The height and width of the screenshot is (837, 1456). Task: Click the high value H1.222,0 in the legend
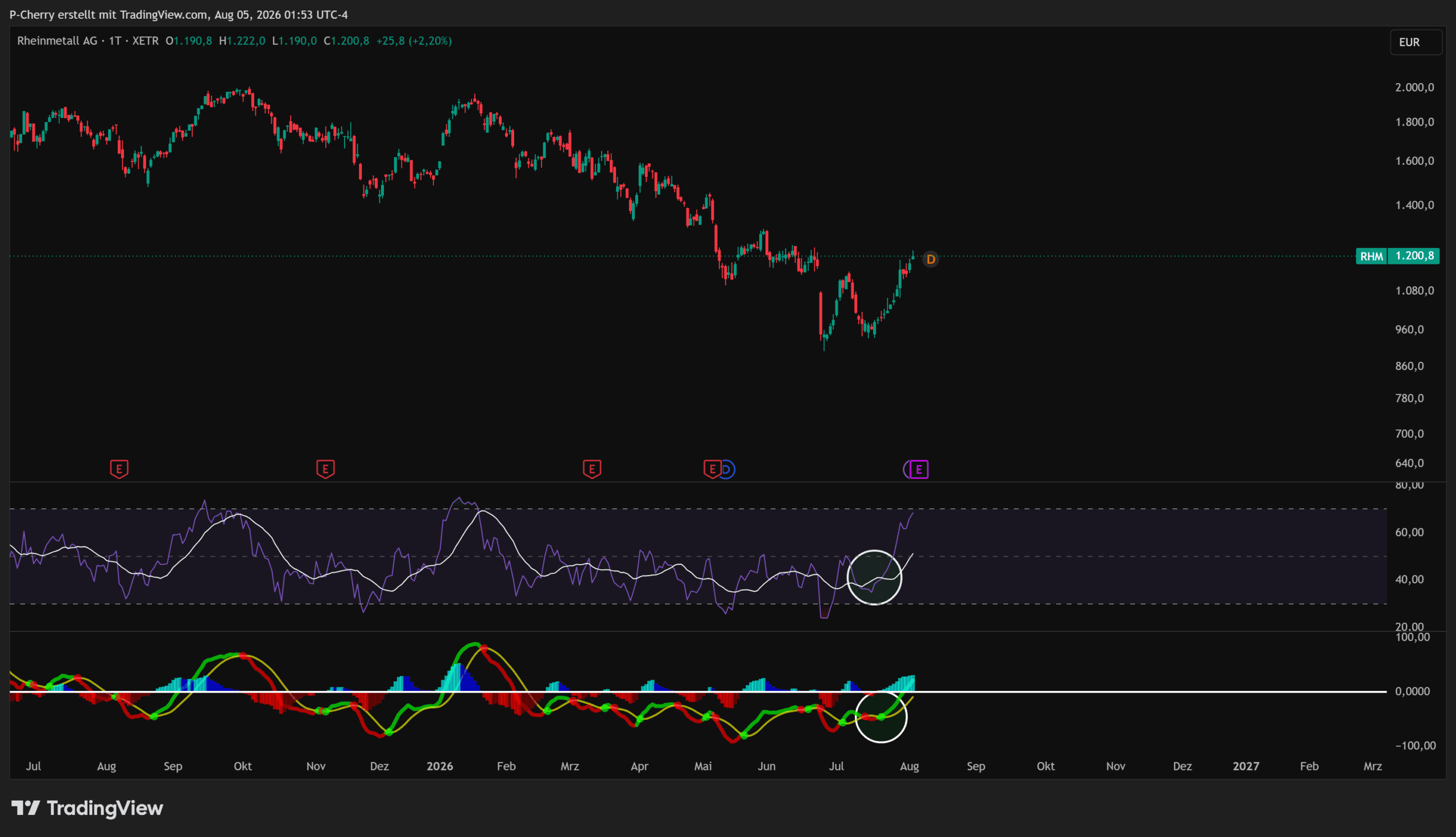point(242,41)
